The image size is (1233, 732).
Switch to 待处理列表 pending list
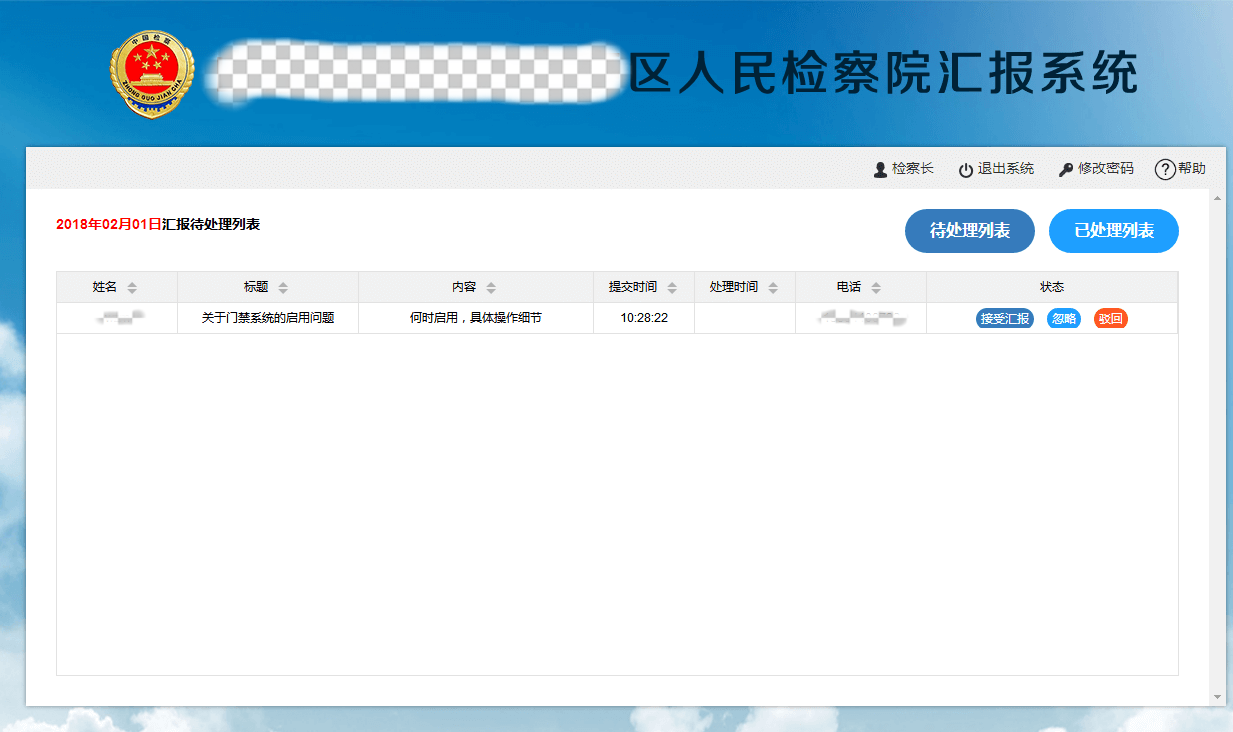click(970, 231)
